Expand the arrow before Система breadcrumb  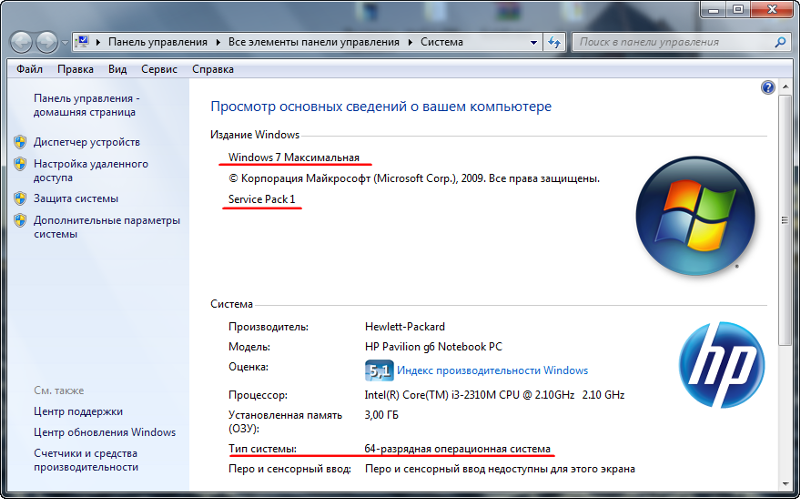(x=410, y=42)
